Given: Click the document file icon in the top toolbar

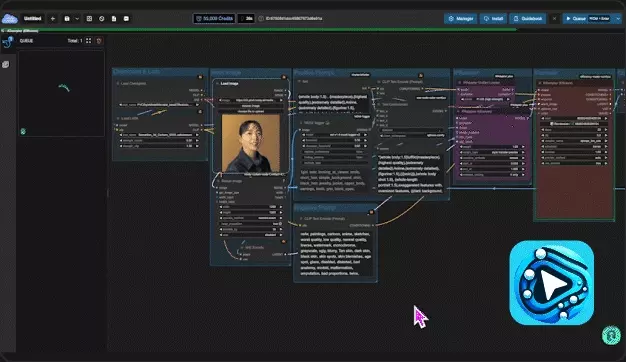Looking at the screenshot, I should (114, 18).
